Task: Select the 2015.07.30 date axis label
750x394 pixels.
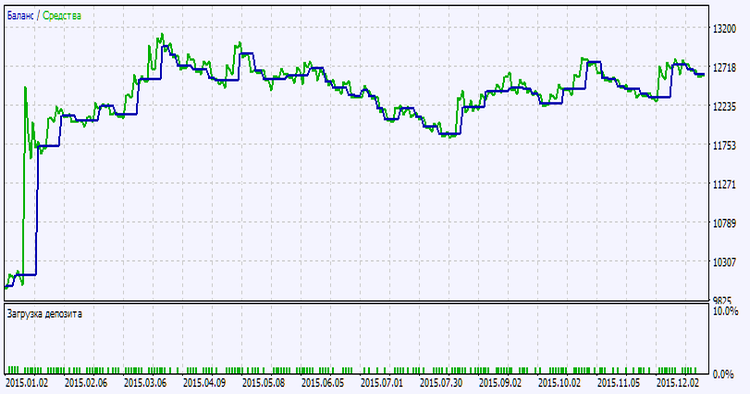Action: 441,383
